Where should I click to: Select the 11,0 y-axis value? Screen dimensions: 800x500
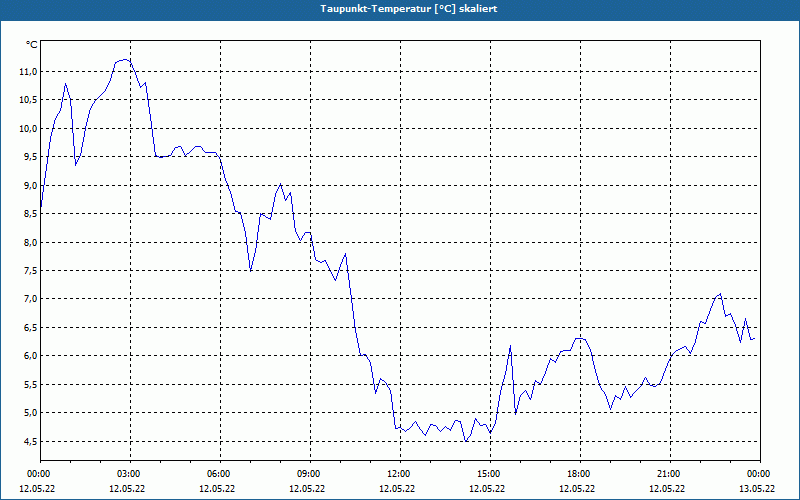[x=28, y=71]
